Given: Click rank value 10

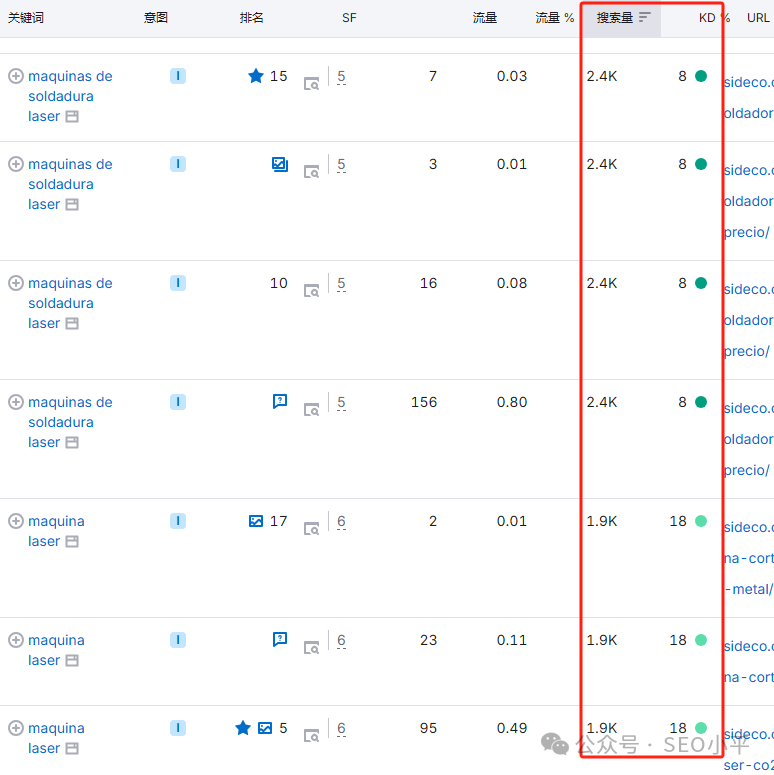Looking at the screenshot, I should [x=279, y=283].
